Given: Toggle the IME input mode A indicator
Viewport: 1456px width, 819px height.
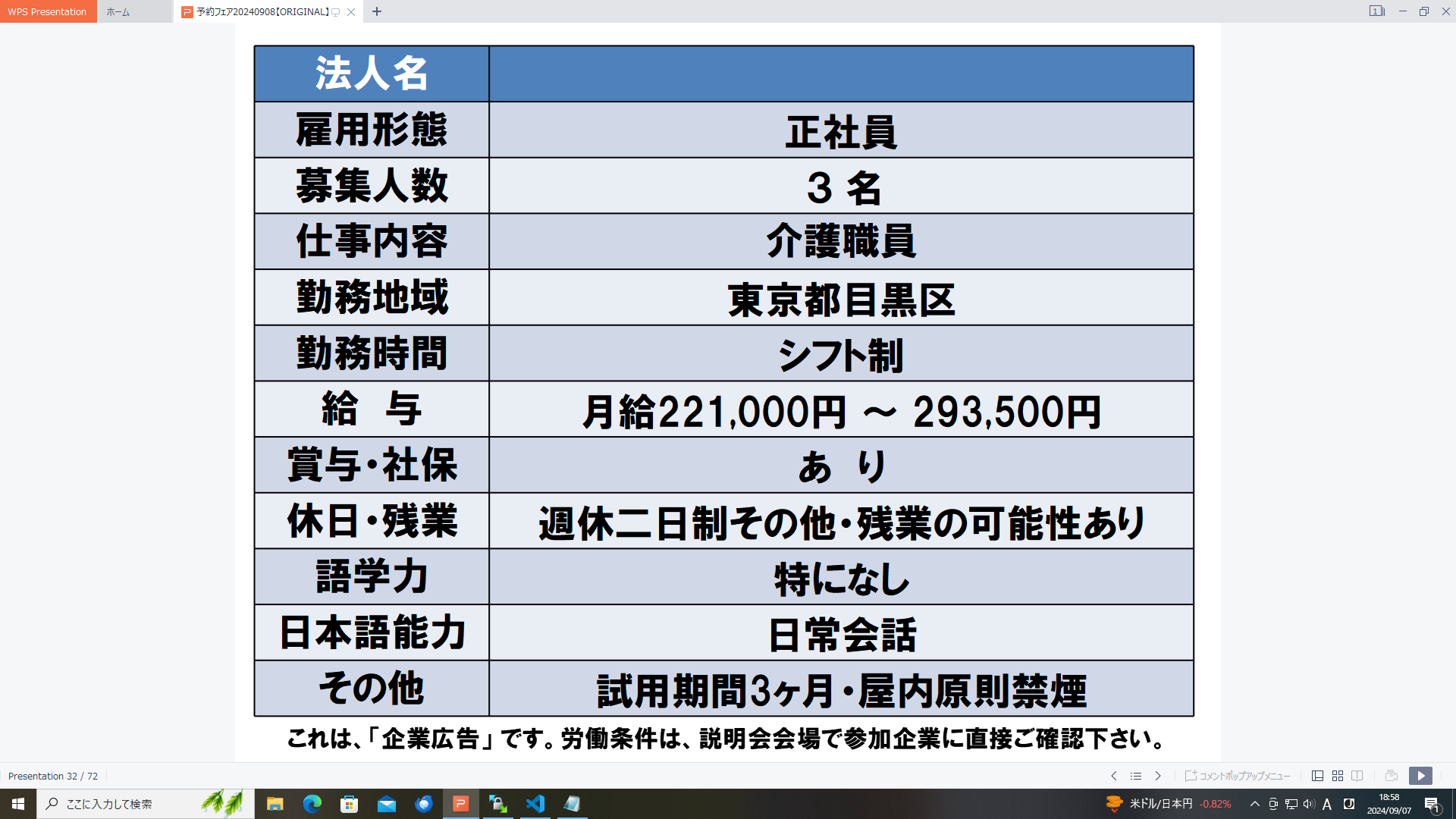Looking at the screenshot, I should [1327, 804].
